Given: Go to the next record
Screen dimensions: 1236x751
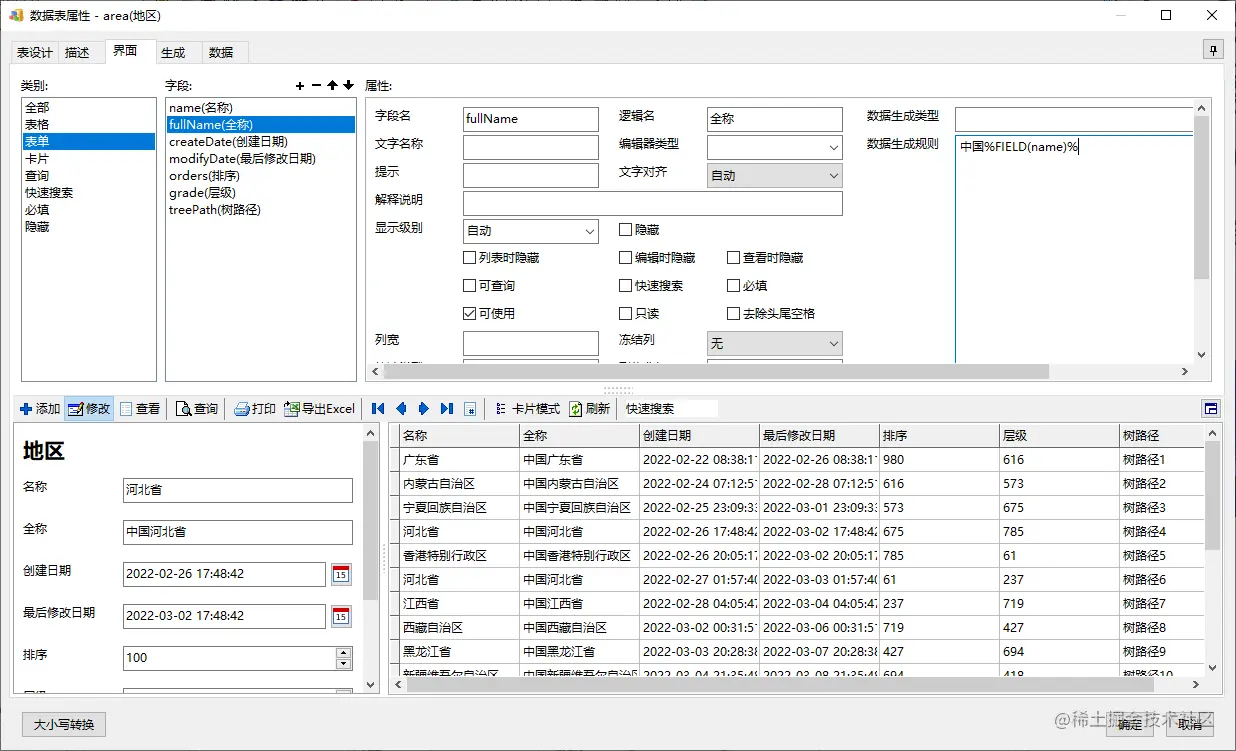Looking at the screenshot, I should coord(424,409).
